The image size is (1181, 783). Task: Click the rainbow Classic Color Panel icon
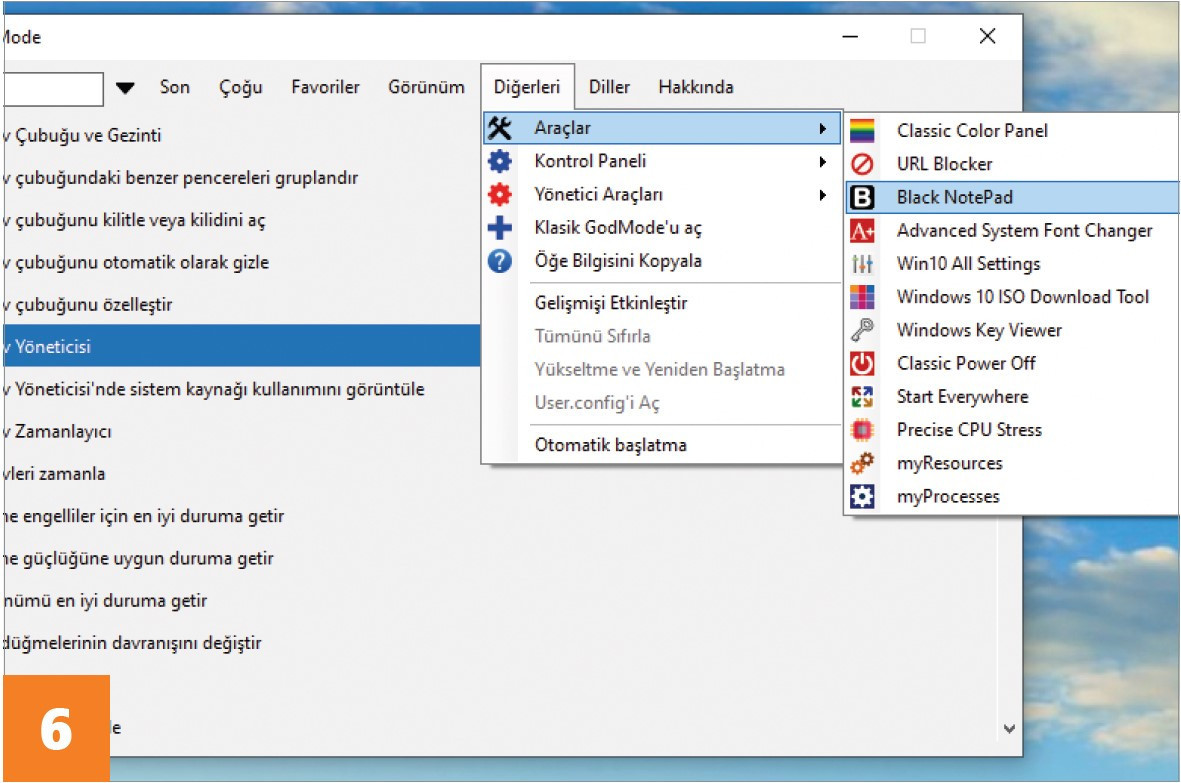pos(862,131)
